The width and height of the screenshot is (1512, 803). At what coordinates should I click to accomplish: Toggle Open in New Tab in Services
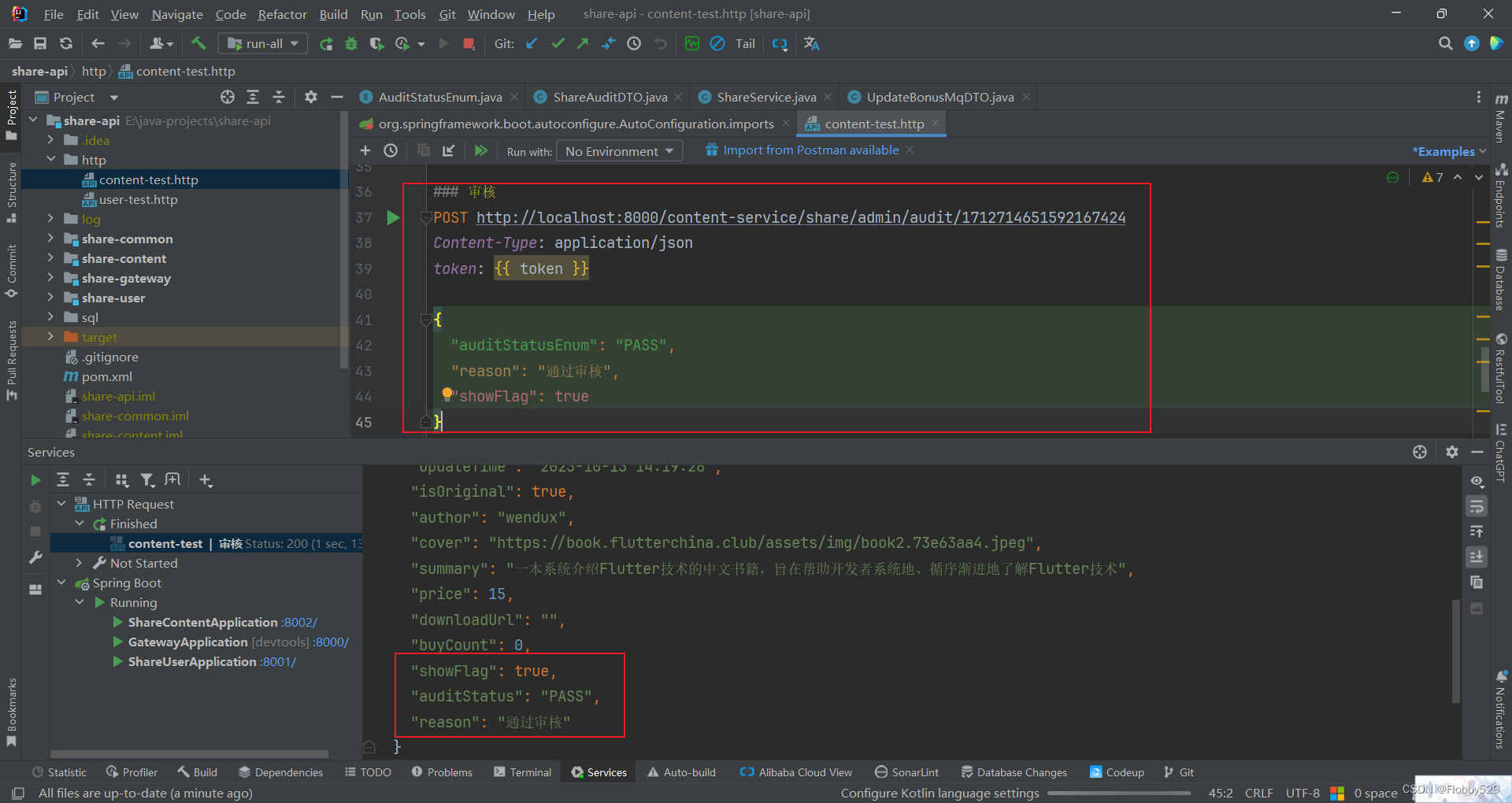[172, 480]
